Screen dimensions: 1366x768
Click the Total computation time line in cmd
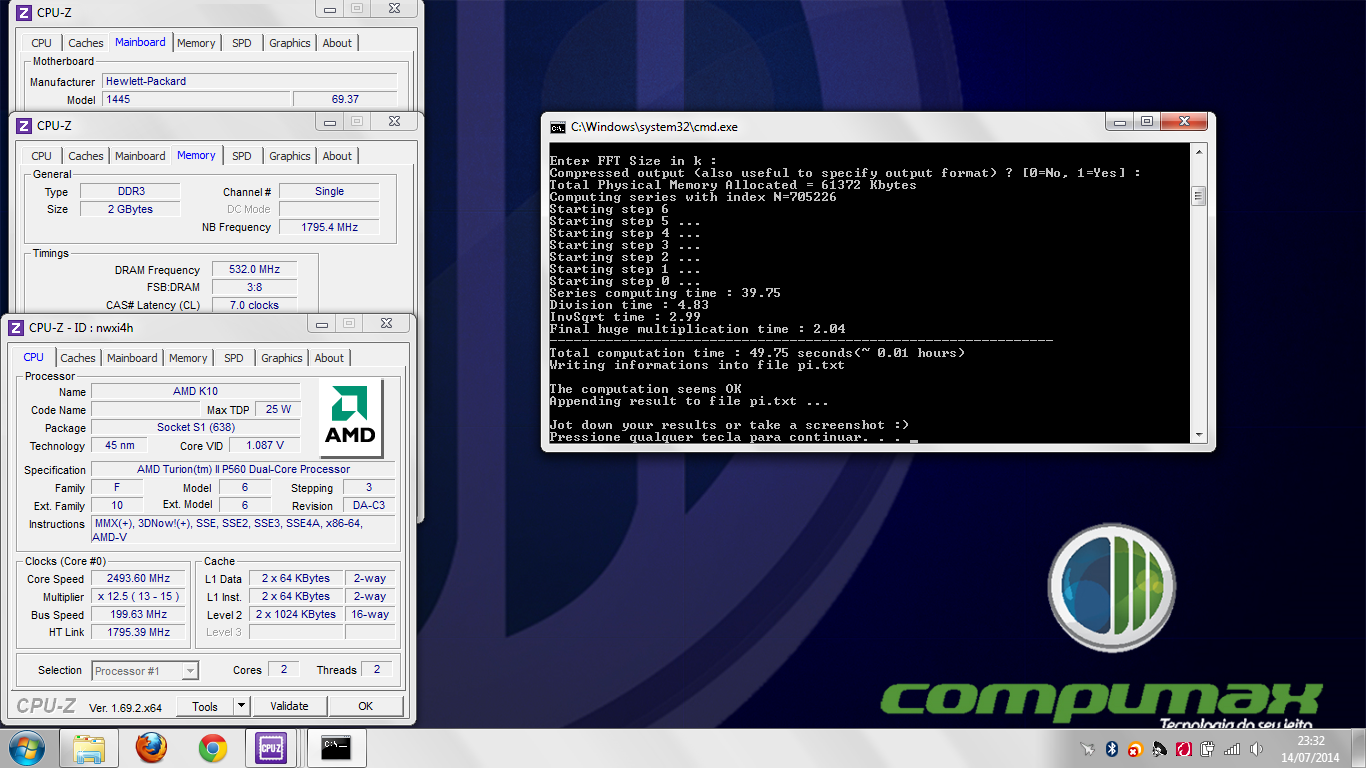click(758, 353)
